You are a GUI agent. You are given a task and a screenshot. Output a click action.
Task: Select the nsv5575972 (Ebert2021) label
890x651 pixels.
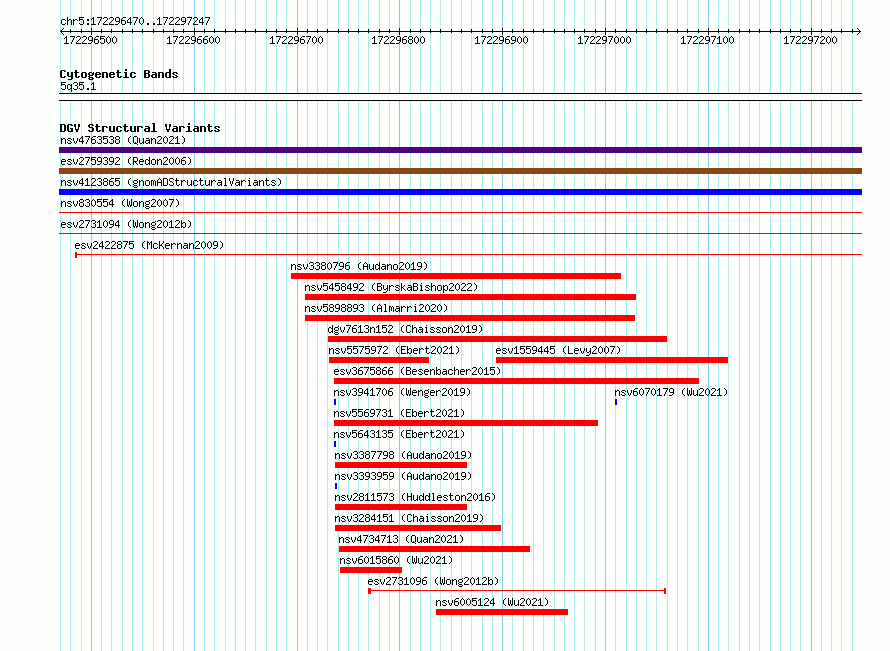tap(394, 350)
